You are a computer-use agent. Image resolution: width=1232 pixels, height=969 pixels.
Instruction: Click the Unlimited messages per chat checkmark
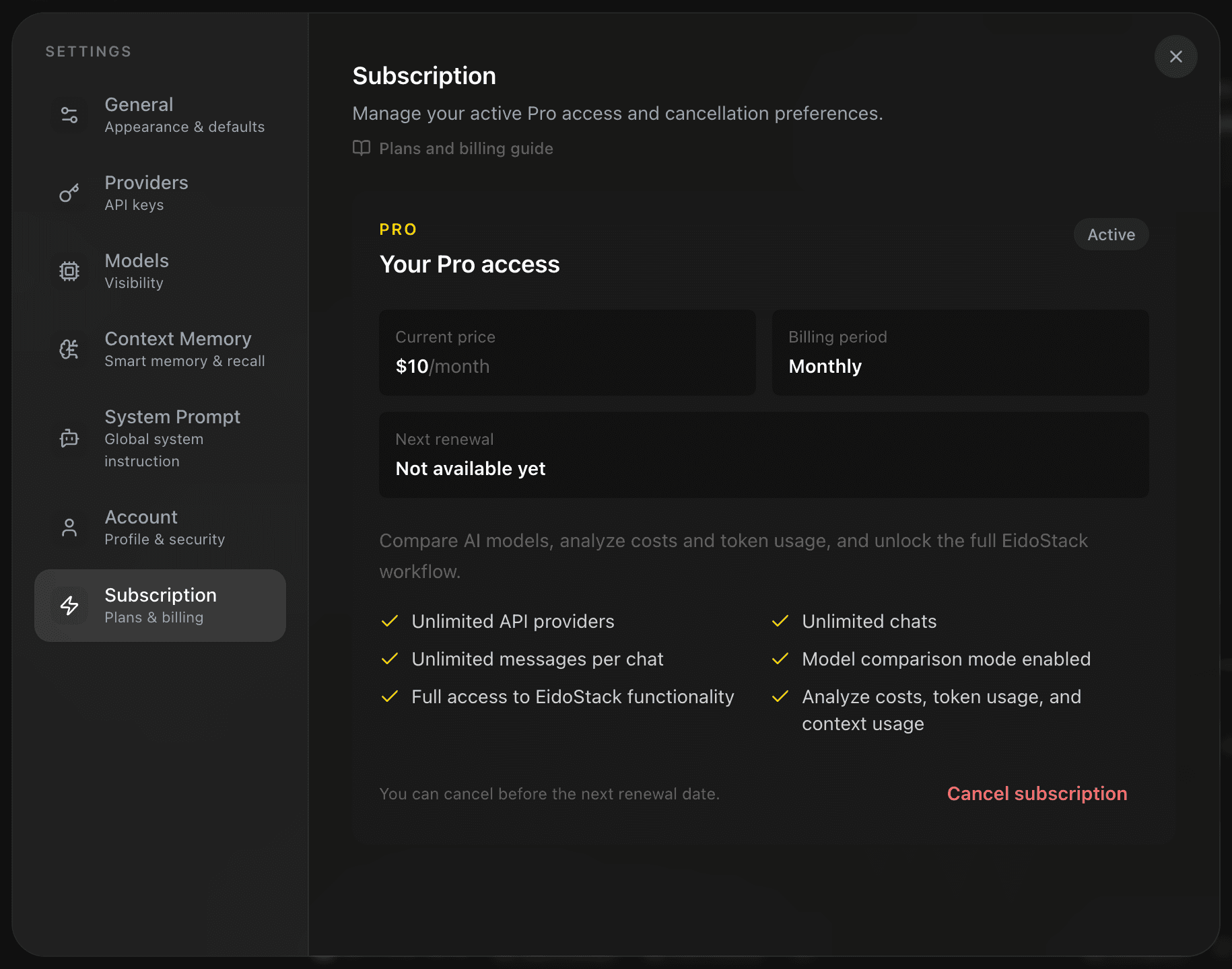point(390,659)
